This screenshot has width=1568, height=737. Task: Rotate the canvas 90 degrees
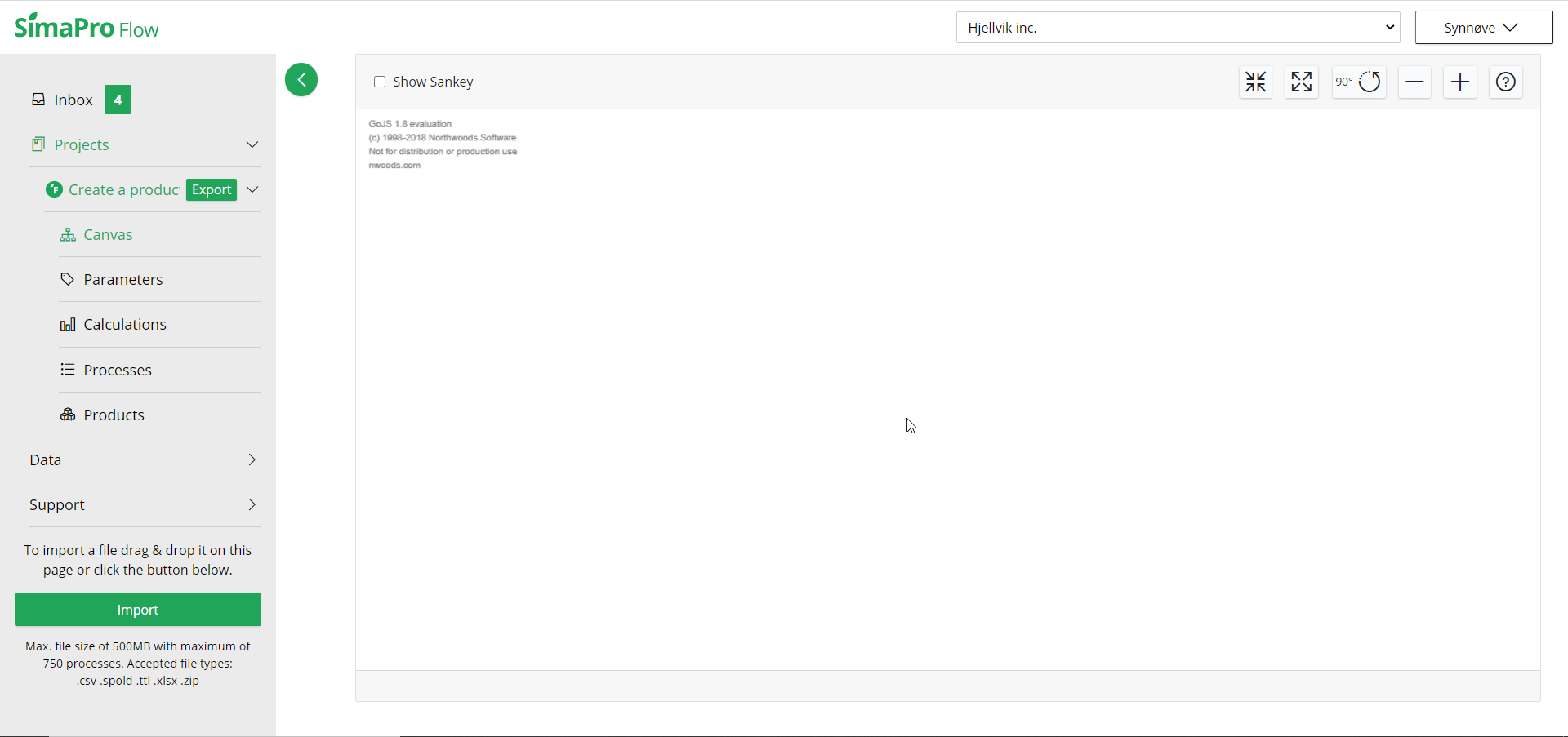coord(1359,82)
